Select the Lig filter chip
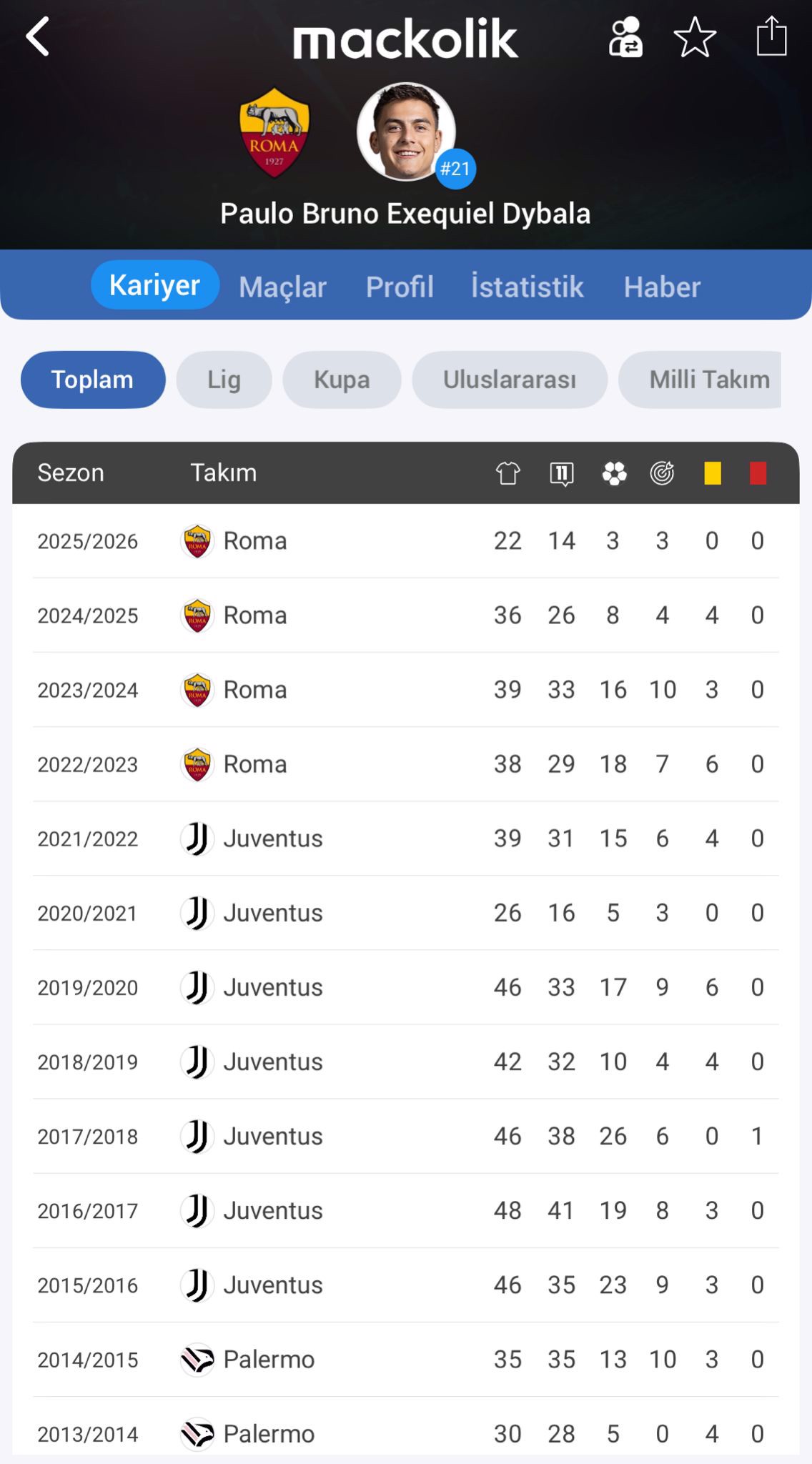This screenshot has height=1464, width=812. (224, 380)
